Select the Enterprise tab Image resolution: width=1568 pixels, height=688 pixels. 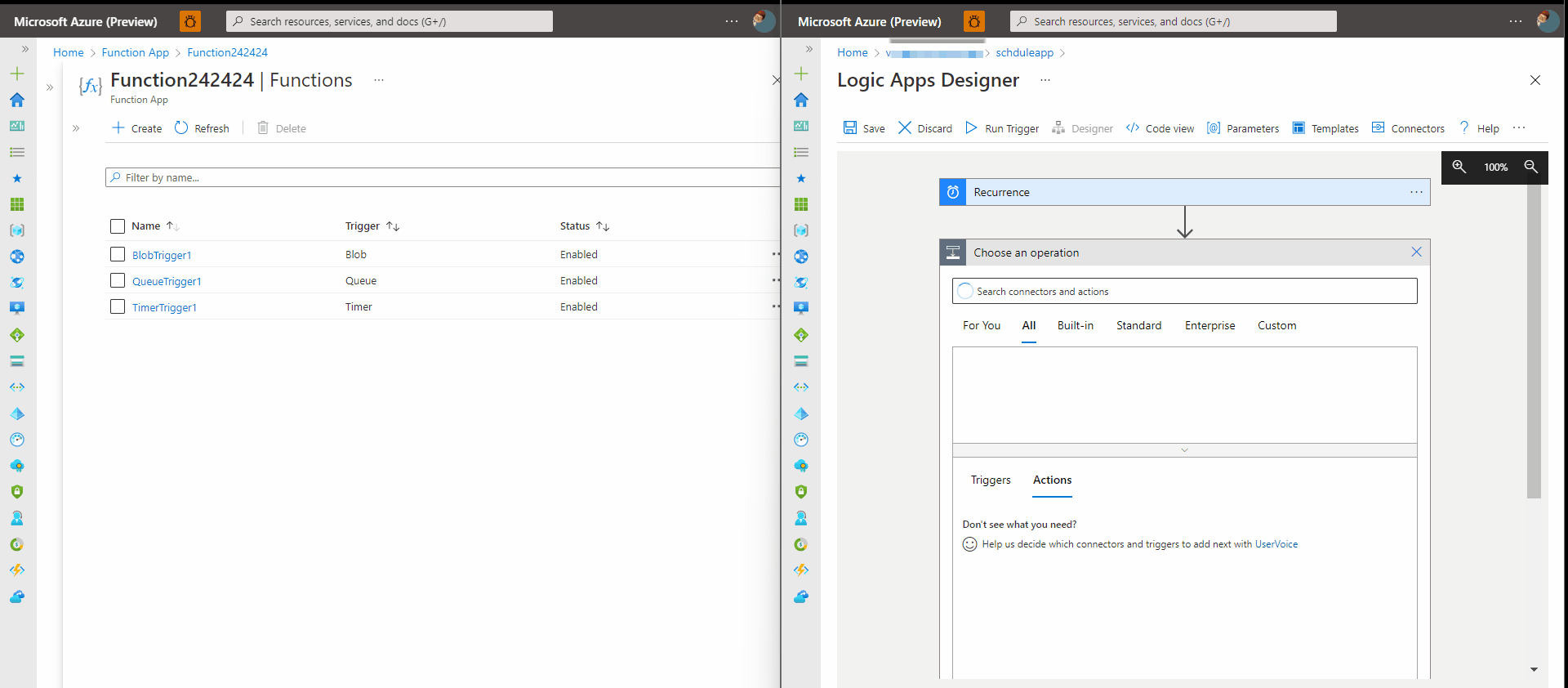pos(1210,325)
